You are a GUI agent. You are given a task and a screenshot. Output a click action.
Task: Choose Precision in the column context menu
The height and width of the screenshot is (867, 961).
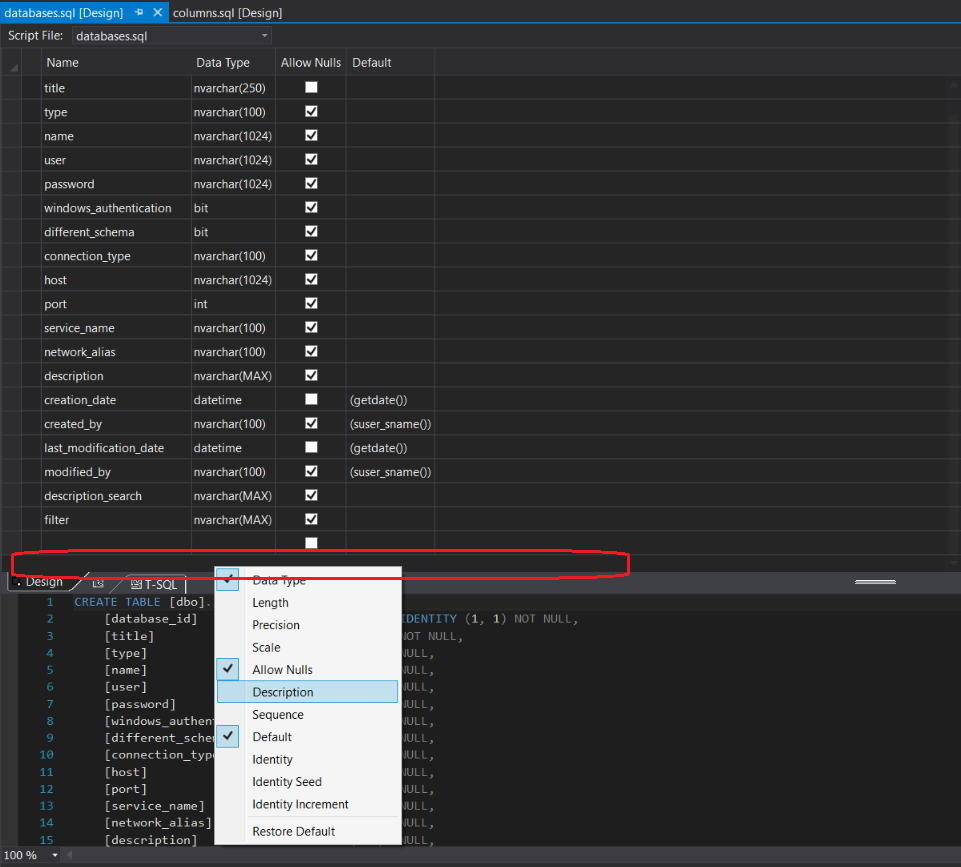tap(308, 625)
